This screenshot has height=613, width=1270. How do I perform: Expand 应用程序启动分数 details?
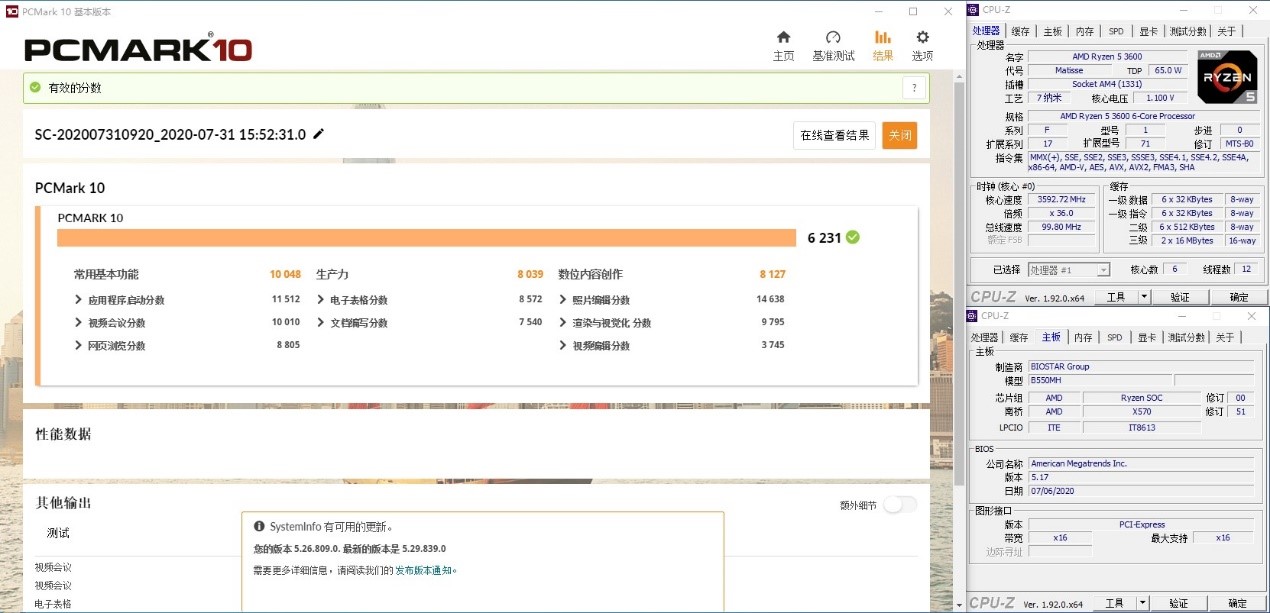coord(79,300)
